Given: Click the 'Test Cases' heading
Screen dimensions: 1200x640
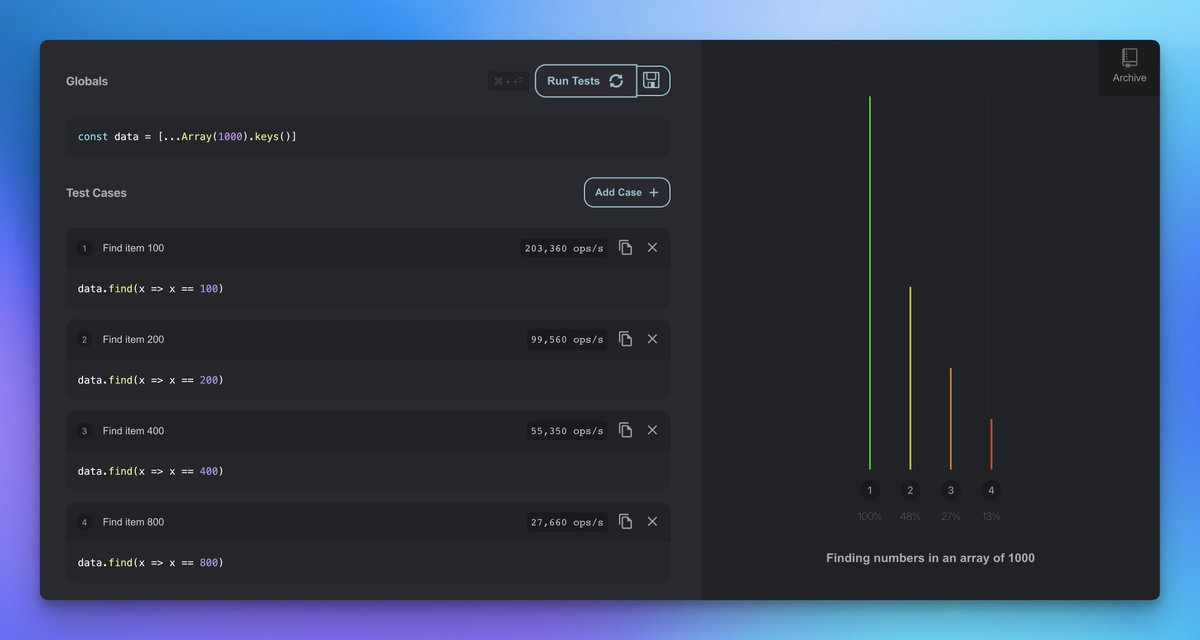Looking at the screenshot, I should click(x=96, y=192).
